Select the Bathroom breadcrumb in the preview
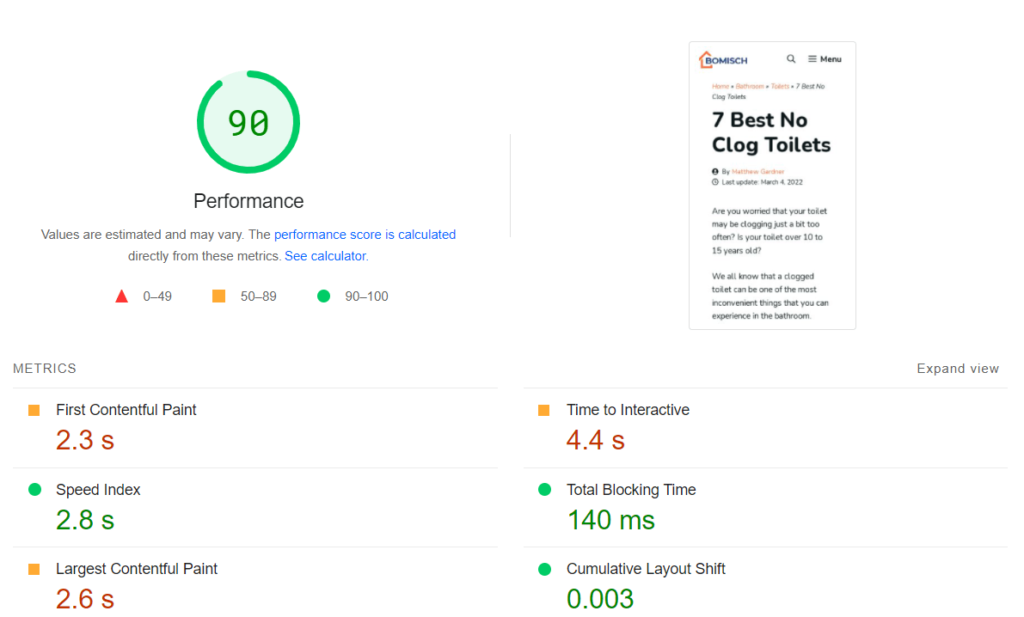The width and height of the screenshot is (1024, 617). point(750,87)
